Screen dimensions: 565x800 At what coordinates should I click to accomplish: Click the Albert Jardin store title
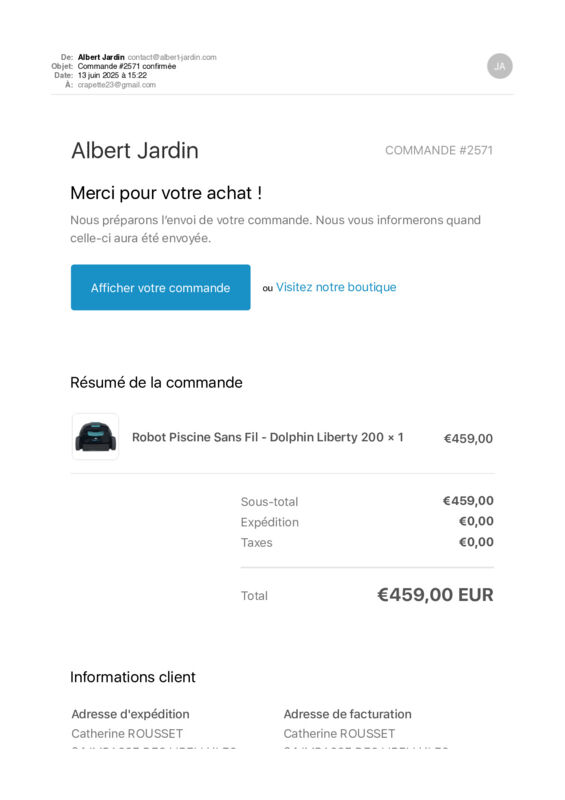(x=135, y=151)
